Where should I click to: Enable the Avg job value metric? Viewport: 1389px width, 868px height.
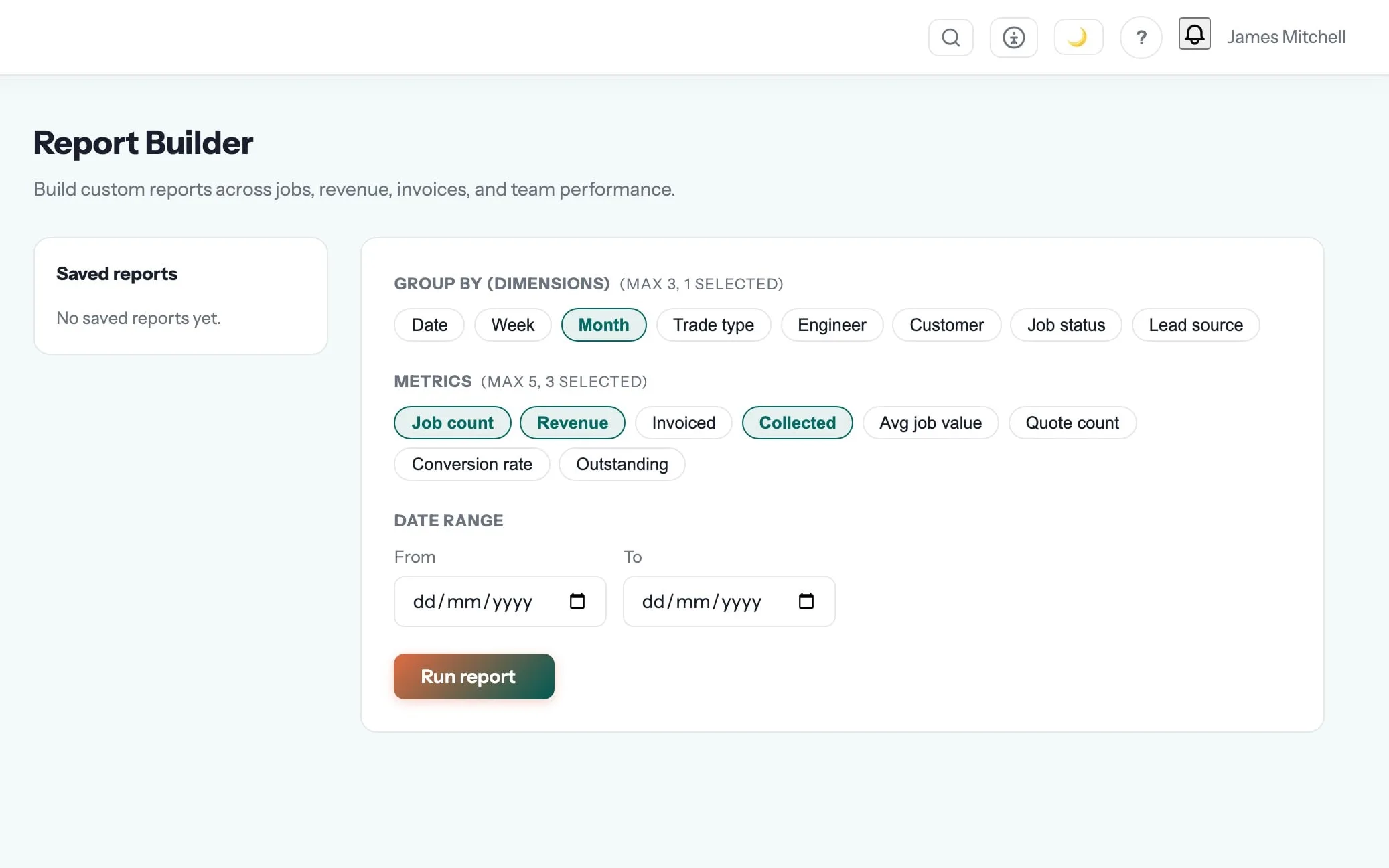tap(930, 423)
